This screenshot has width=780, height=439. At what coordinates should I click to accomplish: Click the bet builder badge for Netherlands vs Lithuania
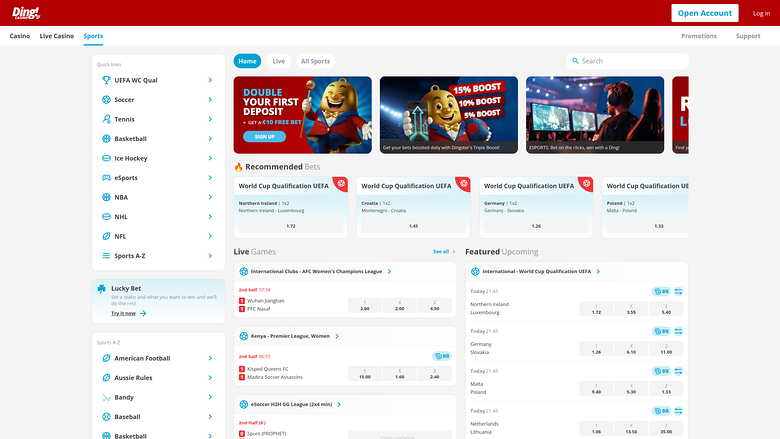661,411
